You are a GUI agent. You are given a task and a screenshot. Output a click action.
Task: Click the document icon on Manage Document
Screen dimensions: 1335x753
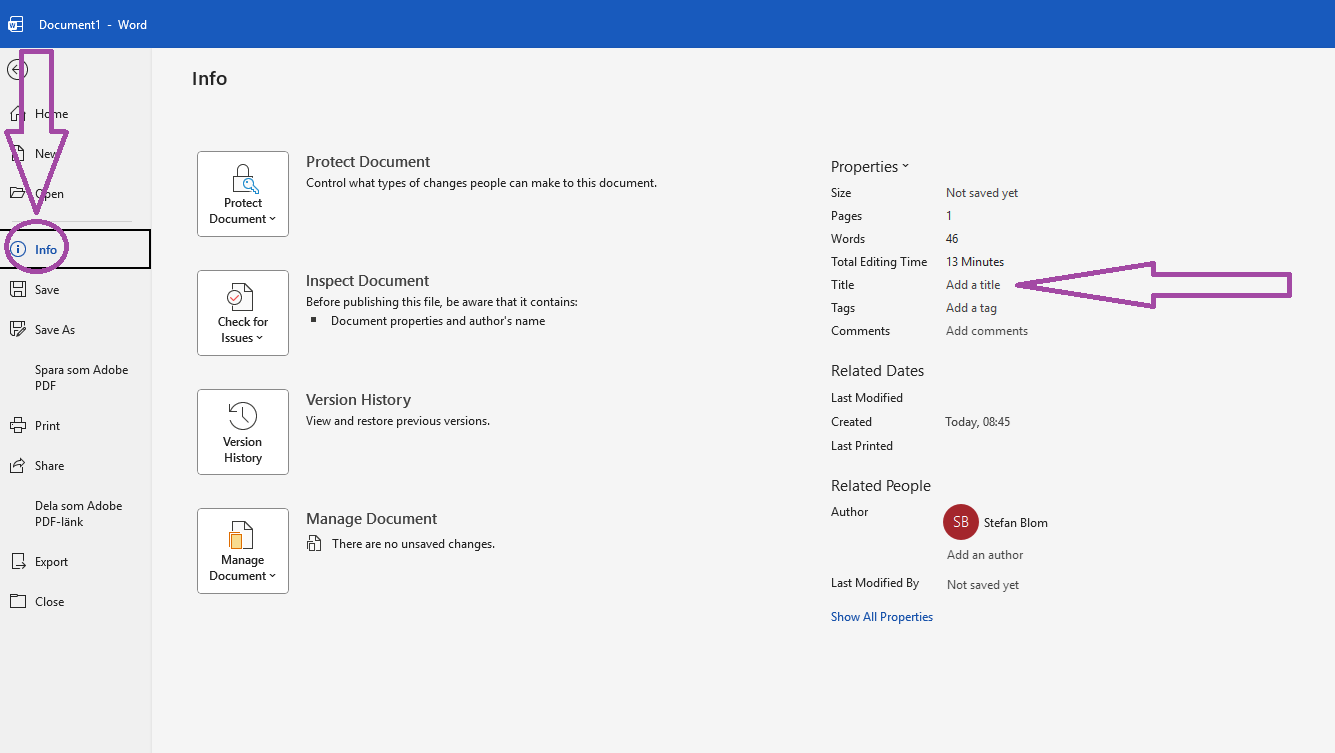point(241,535)
